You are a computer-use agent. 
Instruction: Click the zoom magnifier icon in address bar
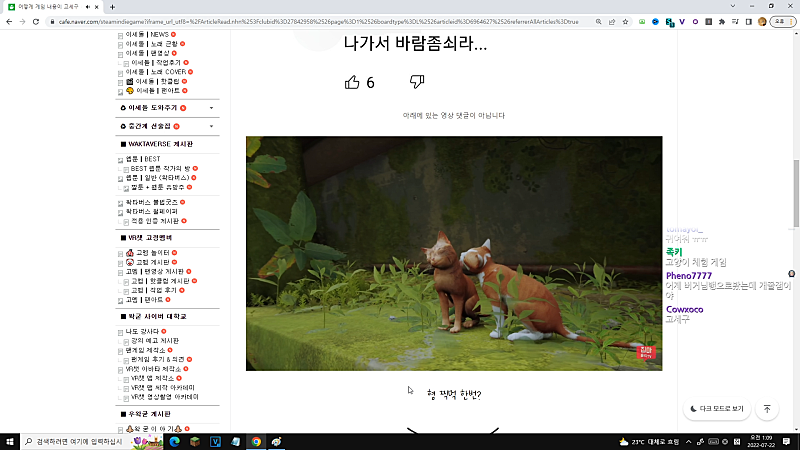coord(598,22)
